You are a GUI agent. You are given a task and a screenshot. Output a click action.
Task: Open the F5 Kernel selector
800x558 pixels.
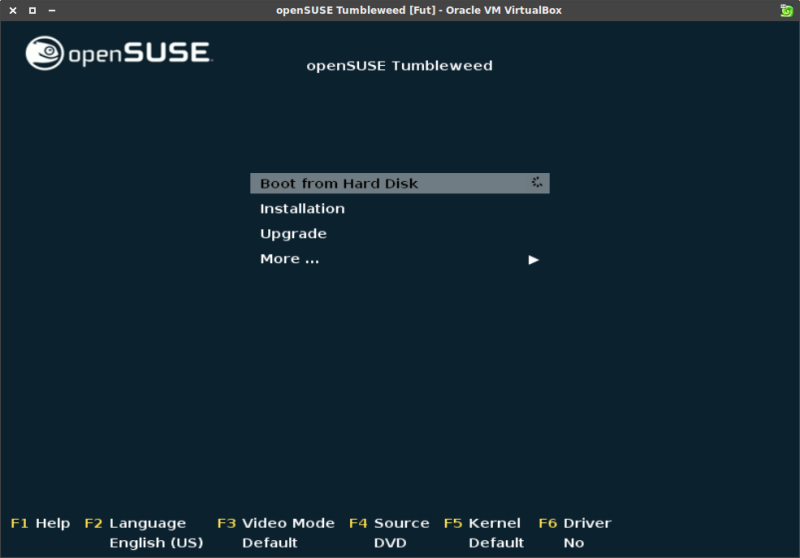(482, 523)
